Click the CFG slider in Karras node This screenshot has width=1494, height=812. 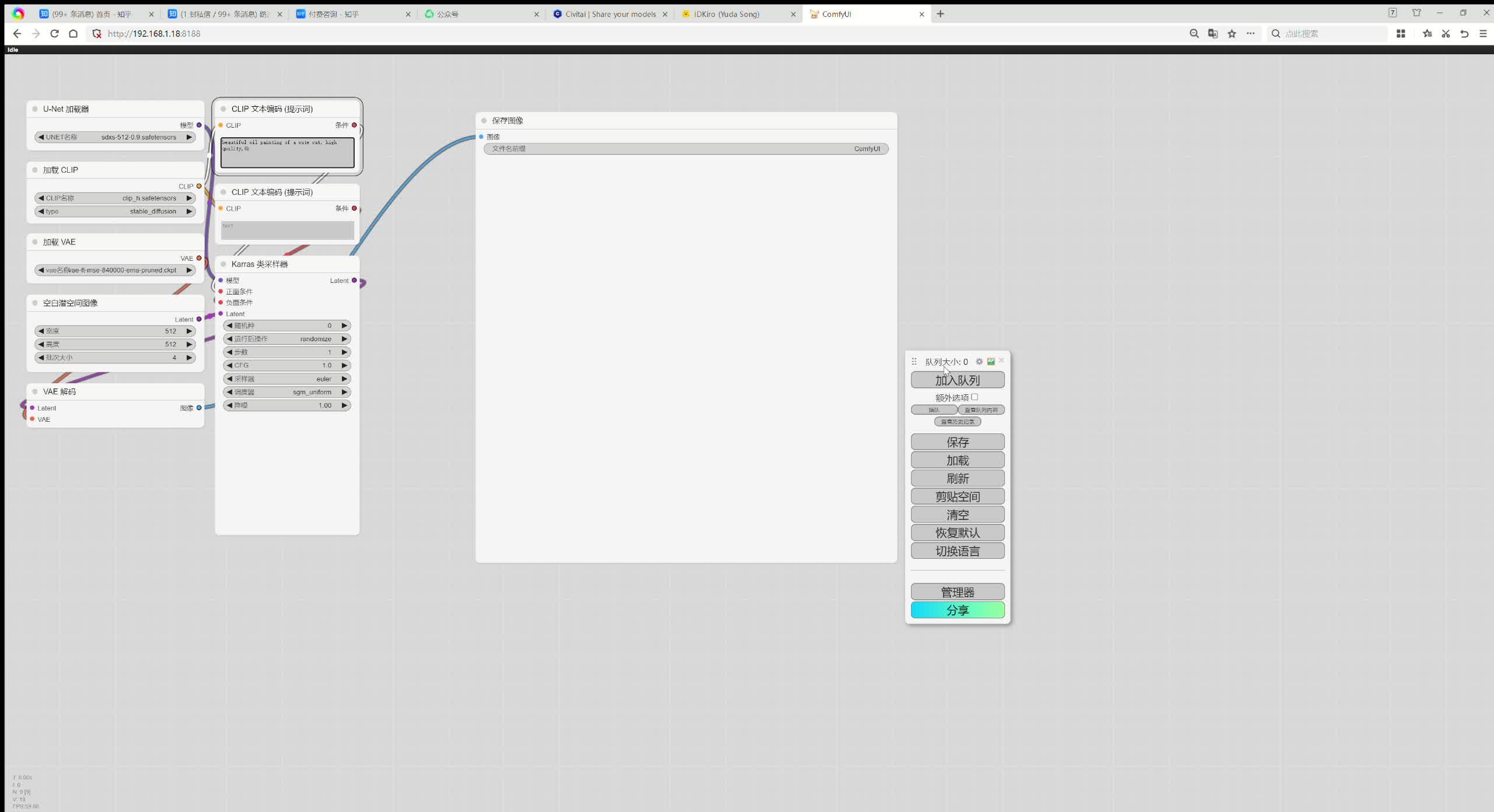click(286, 365)
